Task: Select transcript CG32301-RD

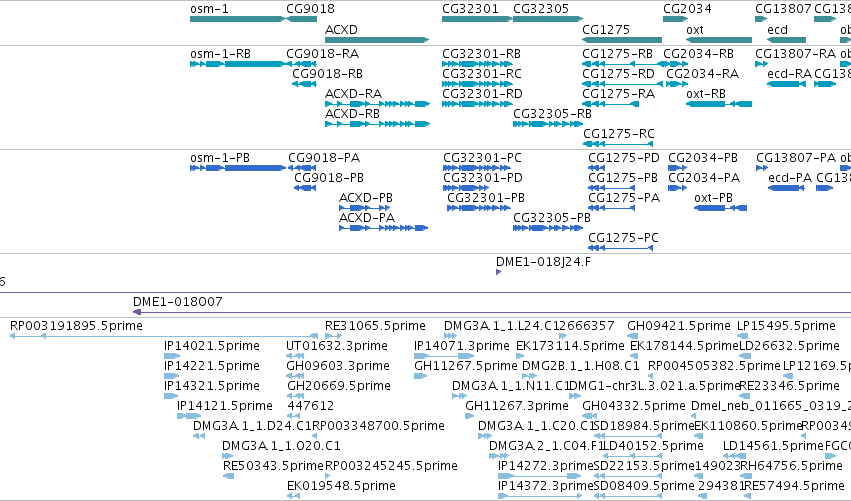Action: click(477, 104)
